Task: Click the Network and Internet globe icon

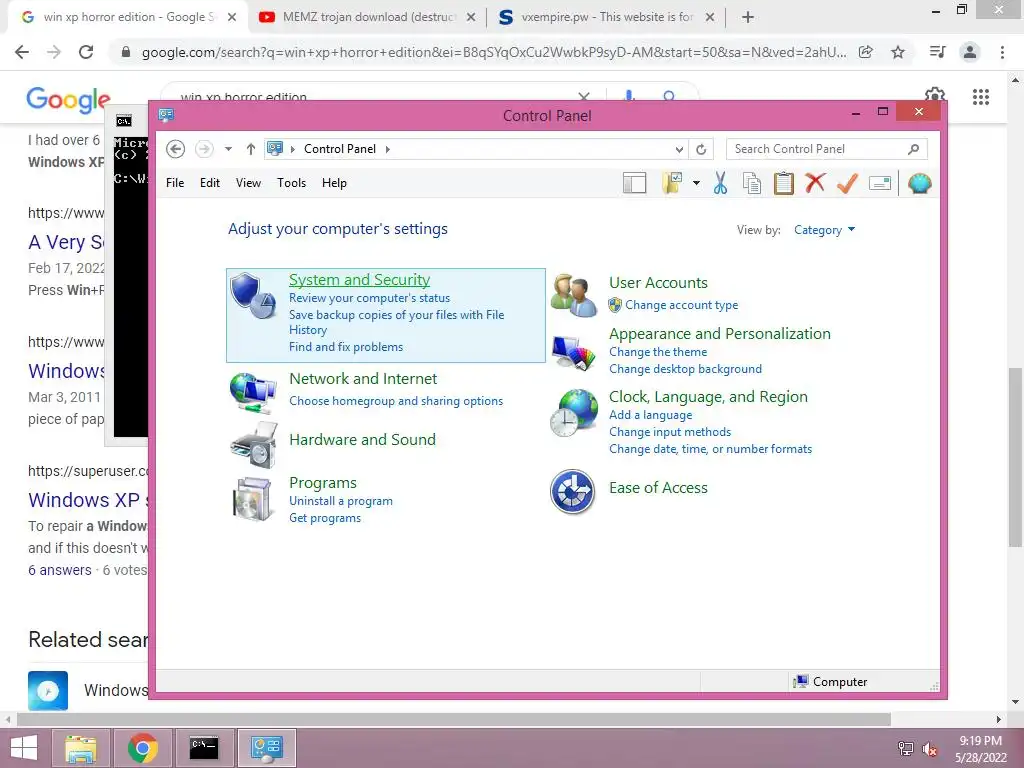Action: tap(253, 393)
